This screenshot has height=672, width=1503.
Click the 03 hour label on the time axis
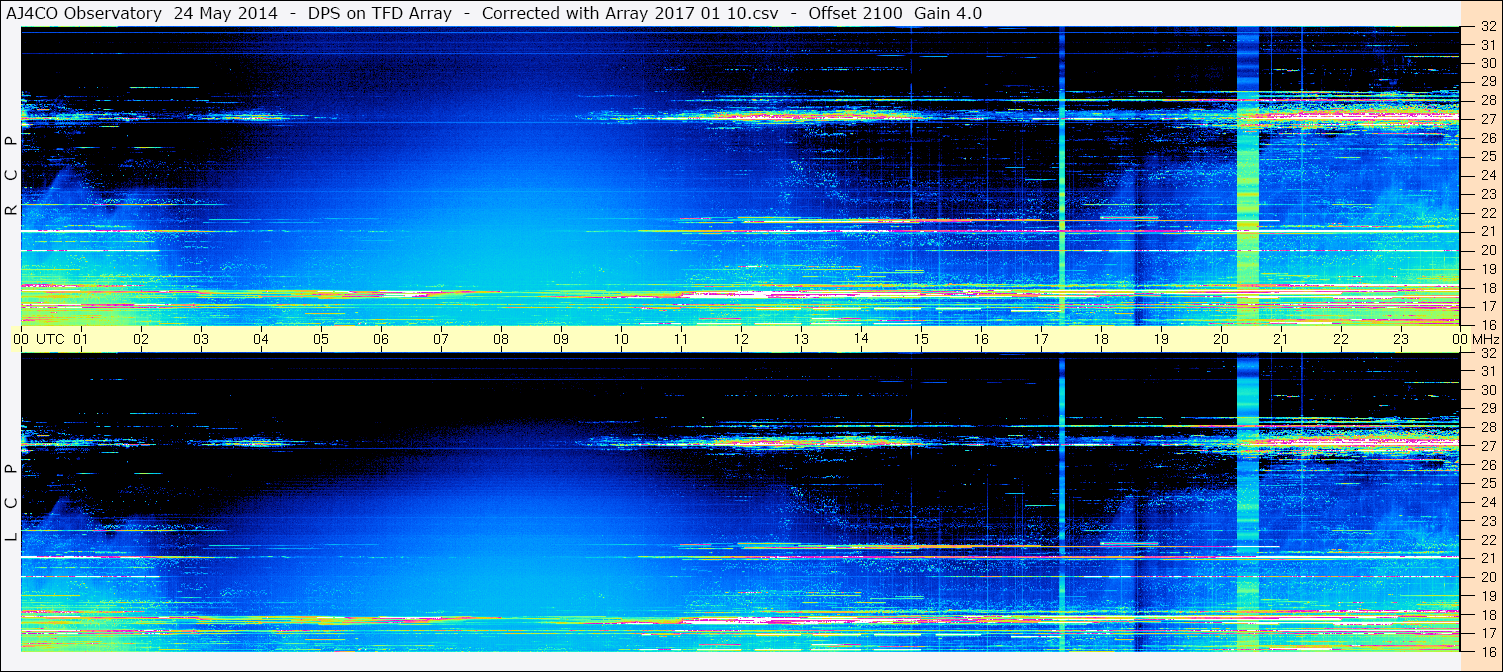click(201, 339)
